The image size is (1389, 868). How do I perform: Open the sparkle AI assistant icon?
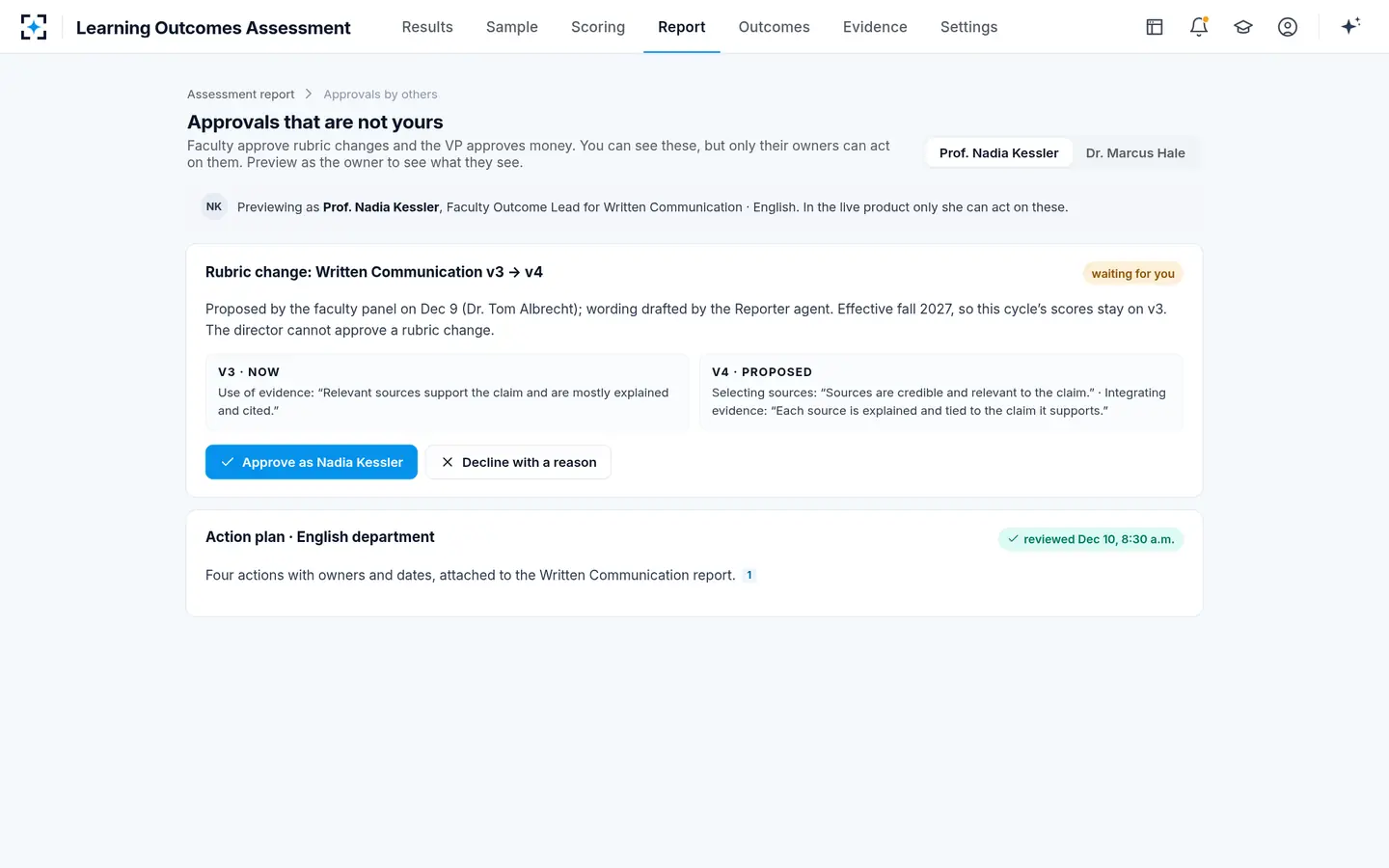tap(1350, 26)
